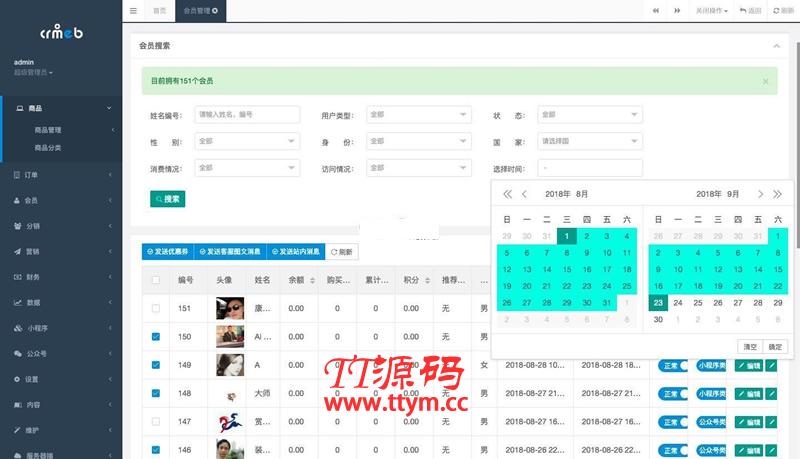The width and height of the screenshot is (800, 459).
Task: Dismiss the 目前拥有151个会员 green alert
Action: 765,81
